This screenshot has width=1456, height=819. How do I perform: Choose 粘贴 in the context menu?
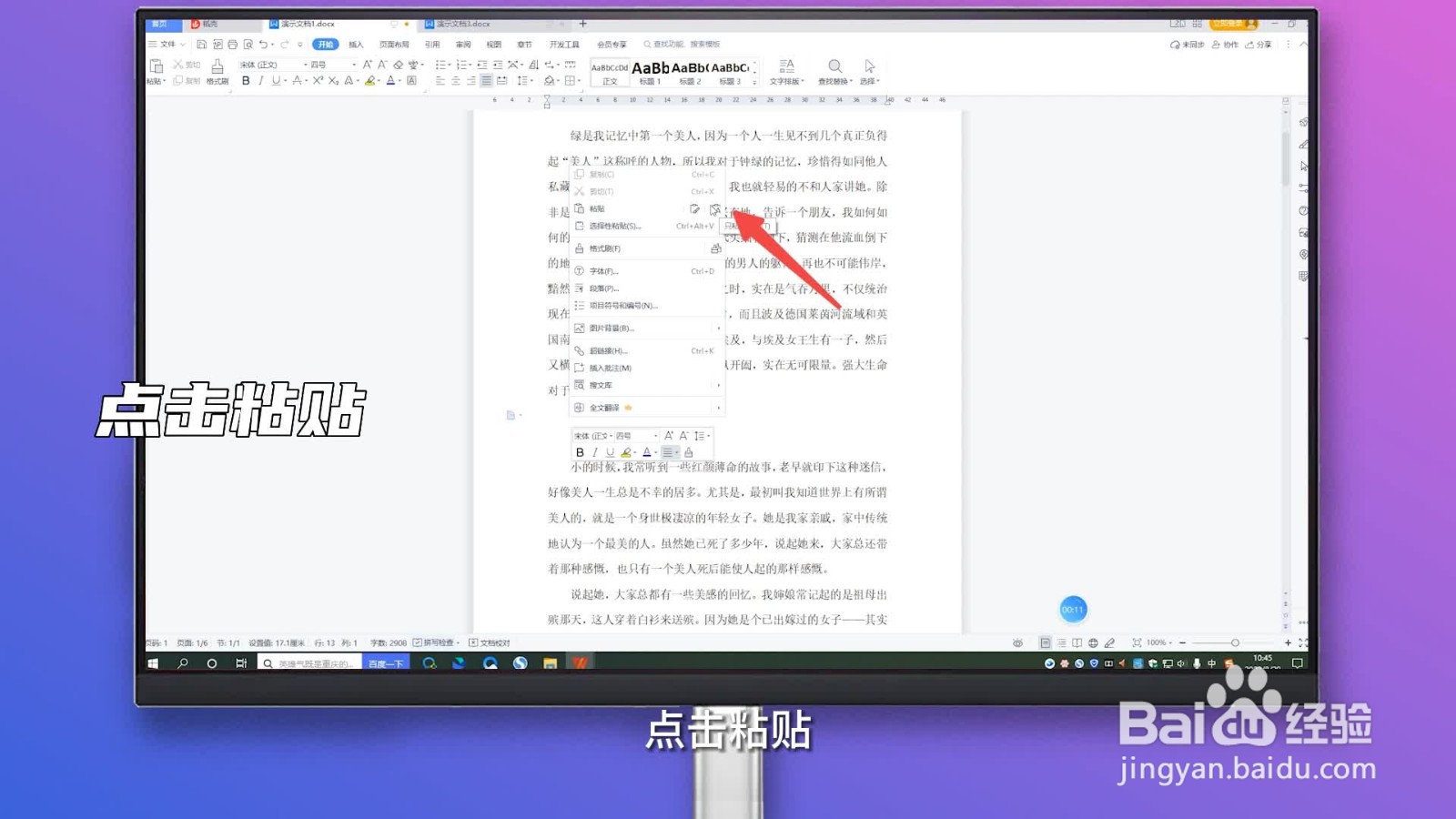(597, 209)
